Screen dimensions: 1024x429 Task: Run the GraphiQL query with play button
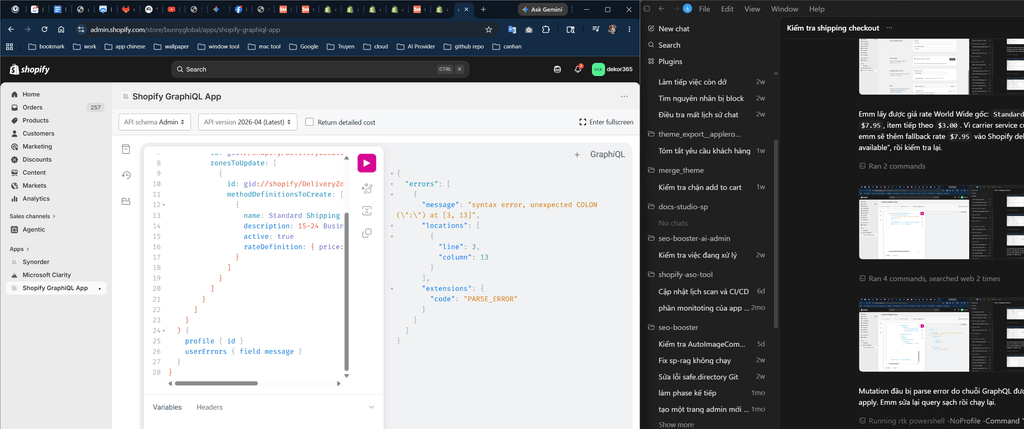[366, 163]
